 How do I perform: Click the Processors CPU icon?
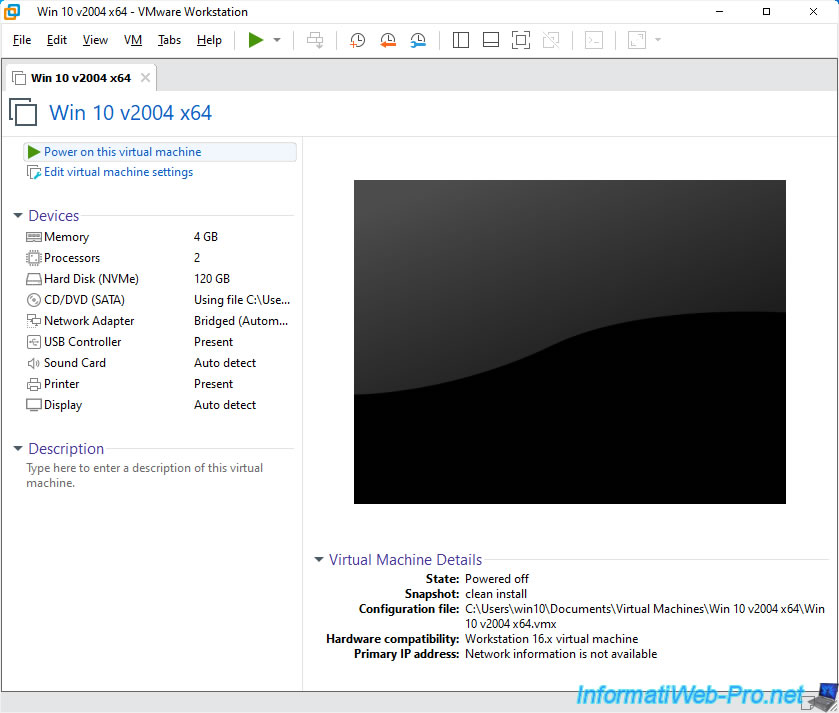34,258
